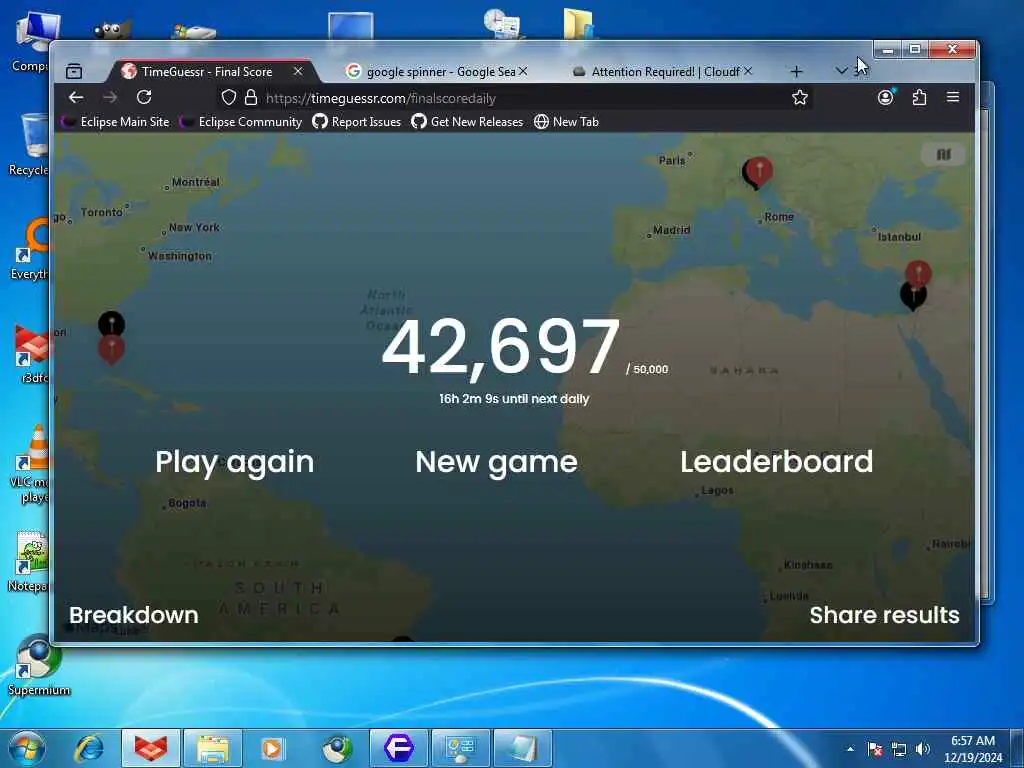Click the site padlock security icon
This screenshot has width=1024, height=768.
point(251,98)
